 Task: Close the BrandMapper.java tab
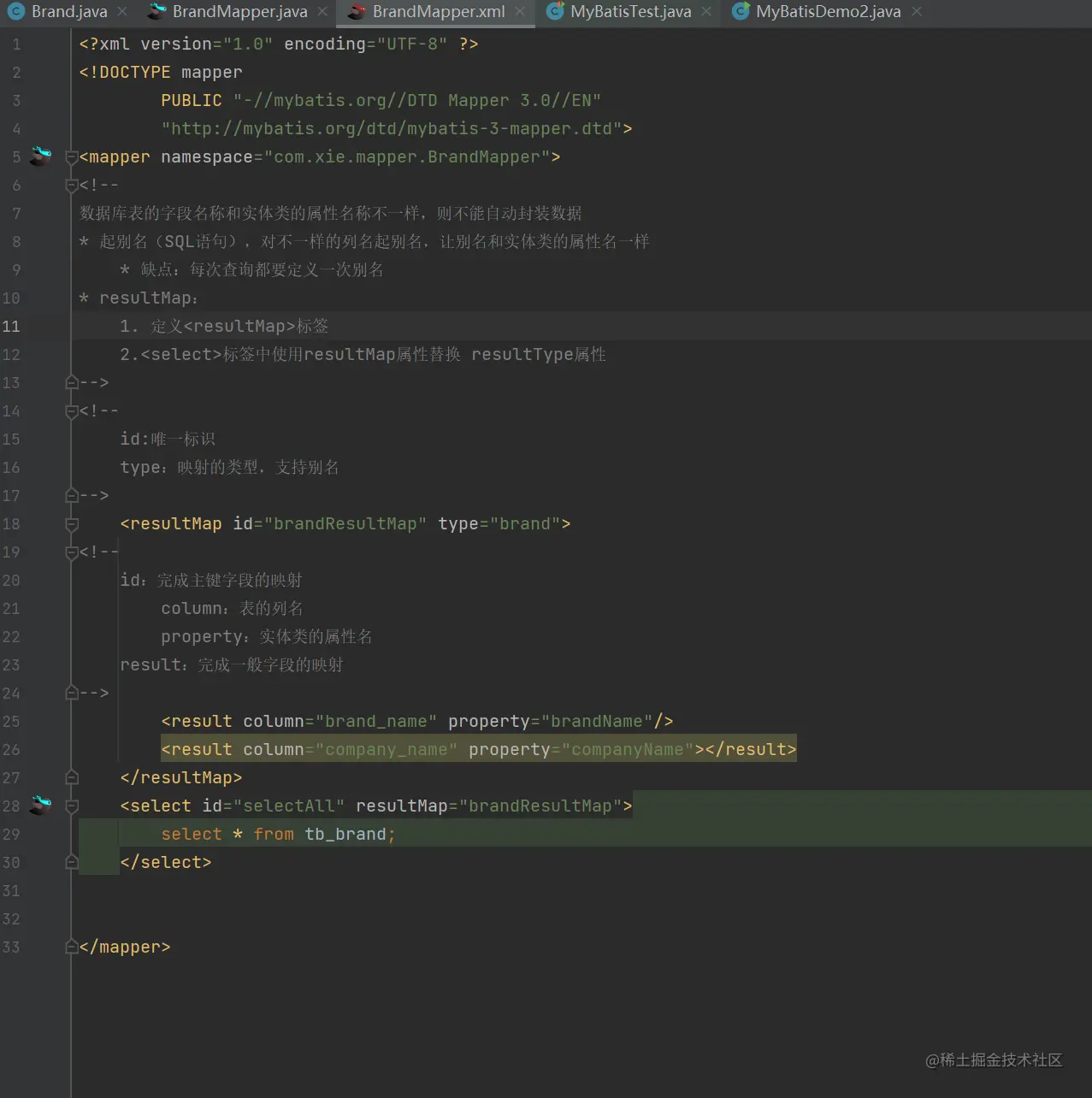(x=322, y=12)
